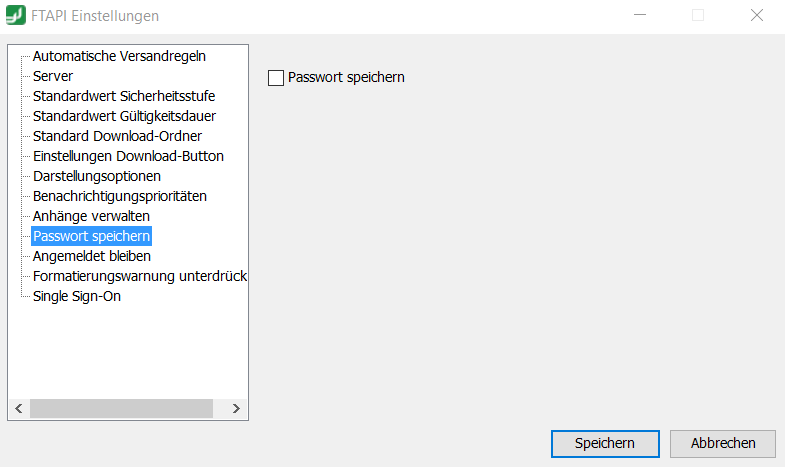Image resolution: width=785 pixels, height=467 pixels.
Task: Click the horizontal scrollbar thumb in tree panel
Action: click(x=121, y=408)
